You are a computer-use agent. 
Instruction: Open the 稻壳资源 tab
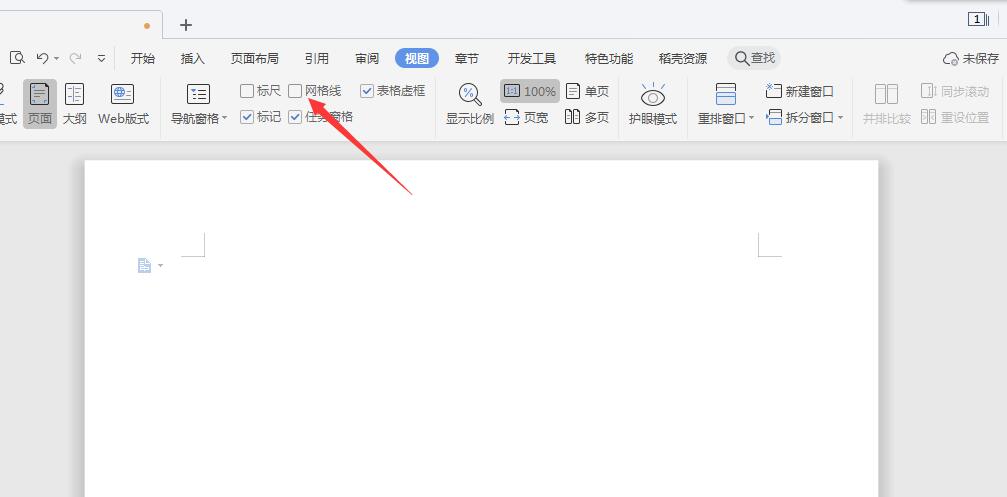tap(683, 58)
